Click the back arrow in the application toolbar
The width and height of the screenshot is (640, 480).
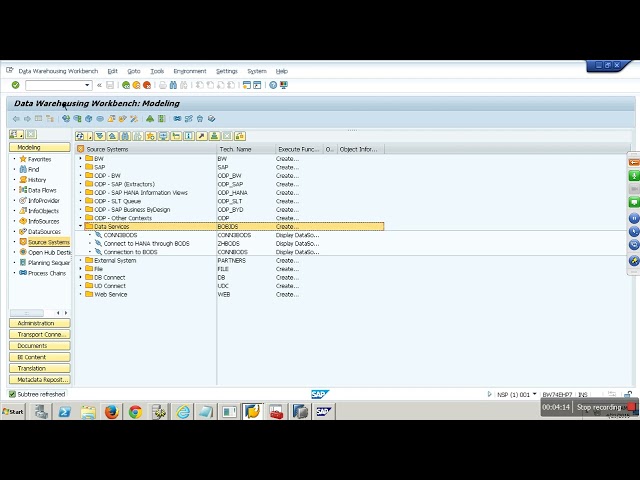click(x=16, y=119)
